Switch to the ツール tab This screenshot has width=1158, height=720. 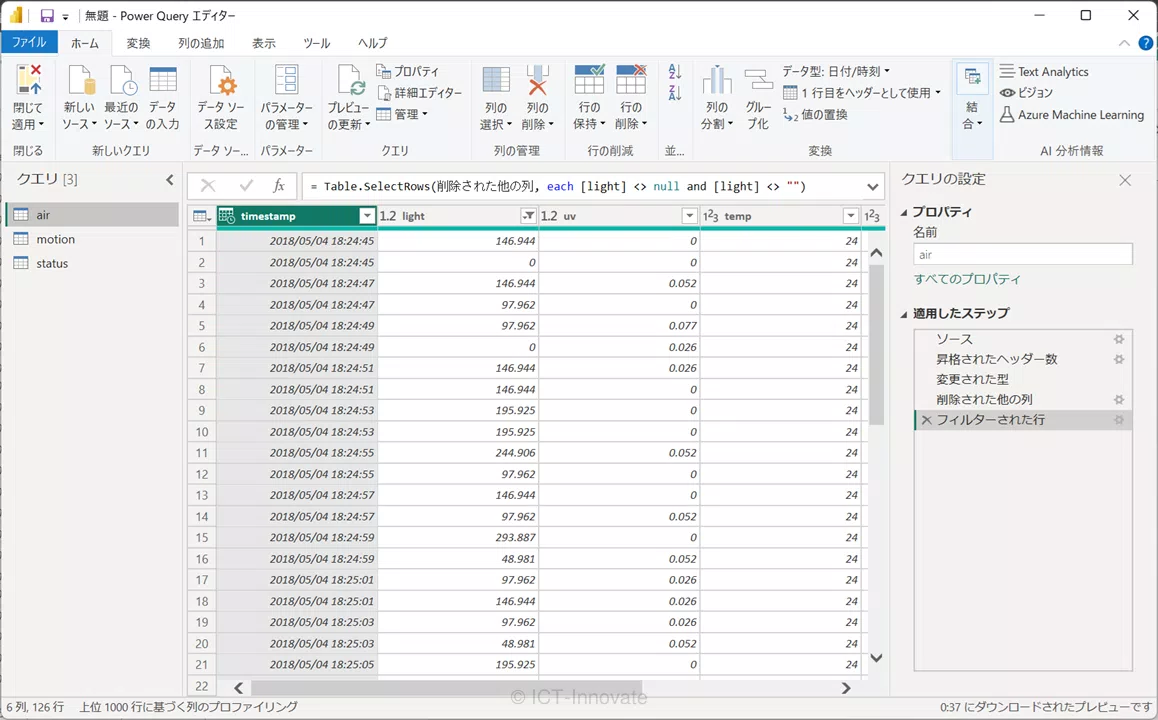tap(316, 43)
